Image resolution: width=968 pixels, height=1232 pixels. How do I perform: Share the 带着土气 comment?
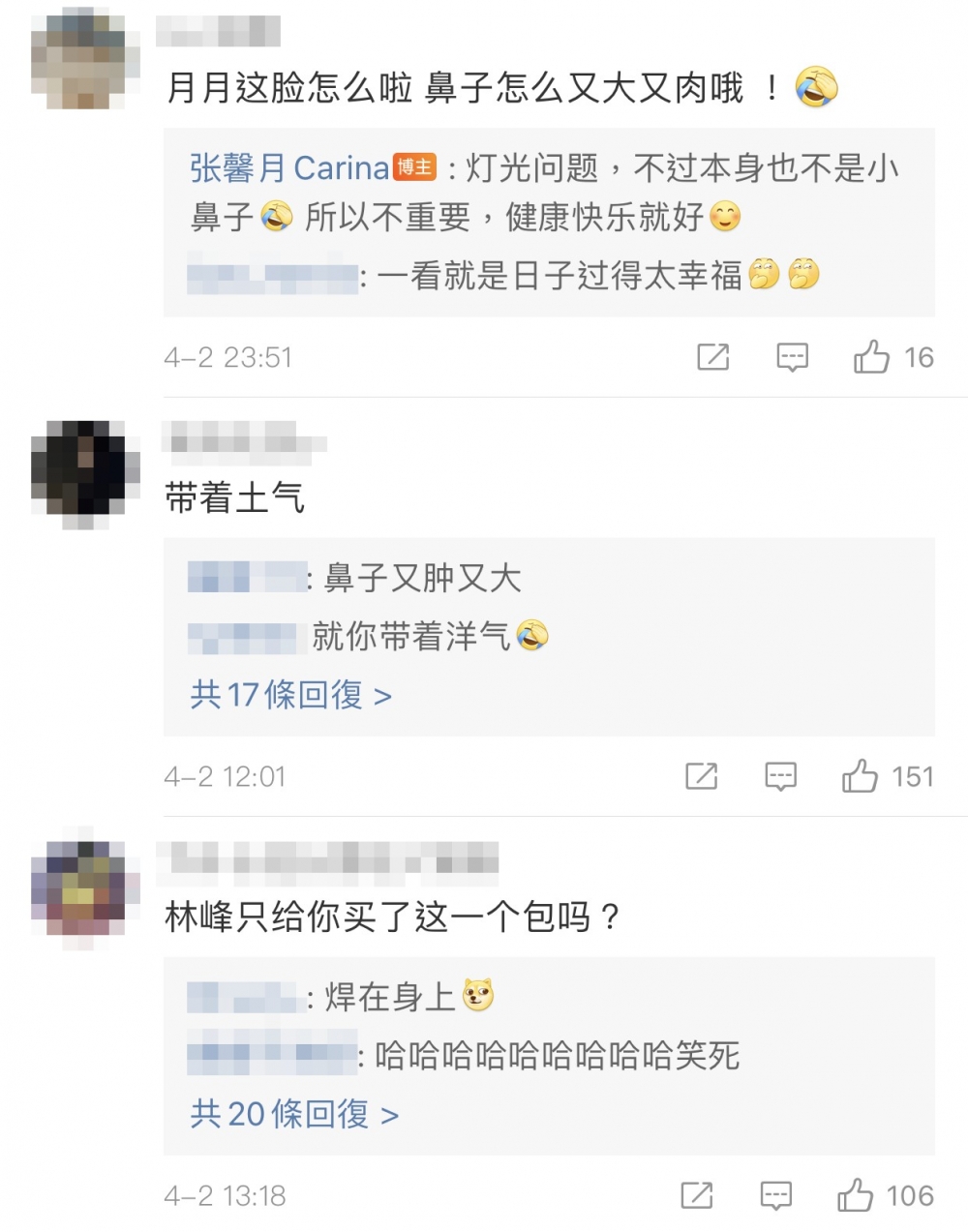click(x=702, y=776)
